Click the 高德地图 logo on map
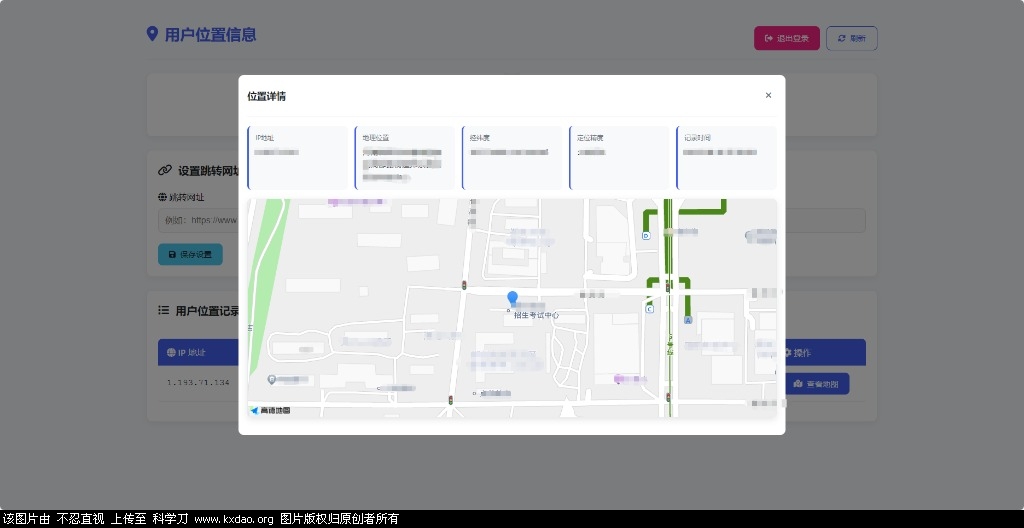This screenshot has height=528, width=1024. click(x=270, y=410)
